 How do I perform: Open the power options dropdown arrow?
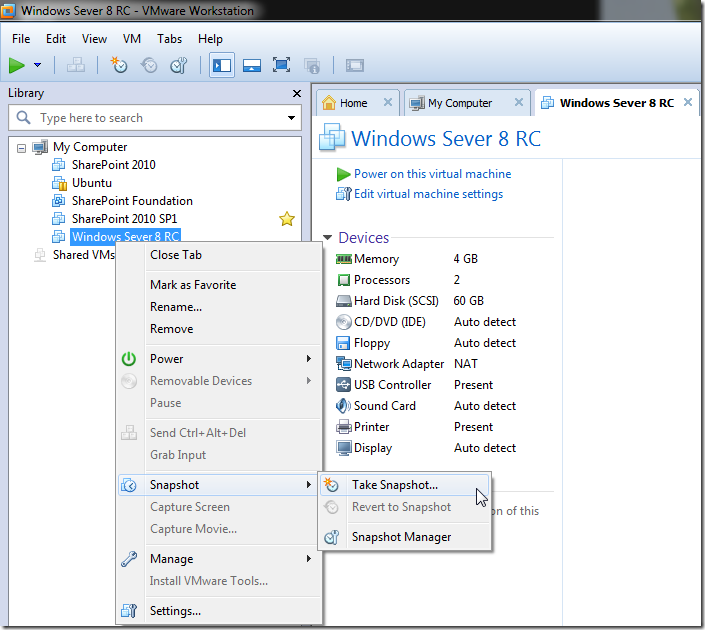[x=38, y=65]
